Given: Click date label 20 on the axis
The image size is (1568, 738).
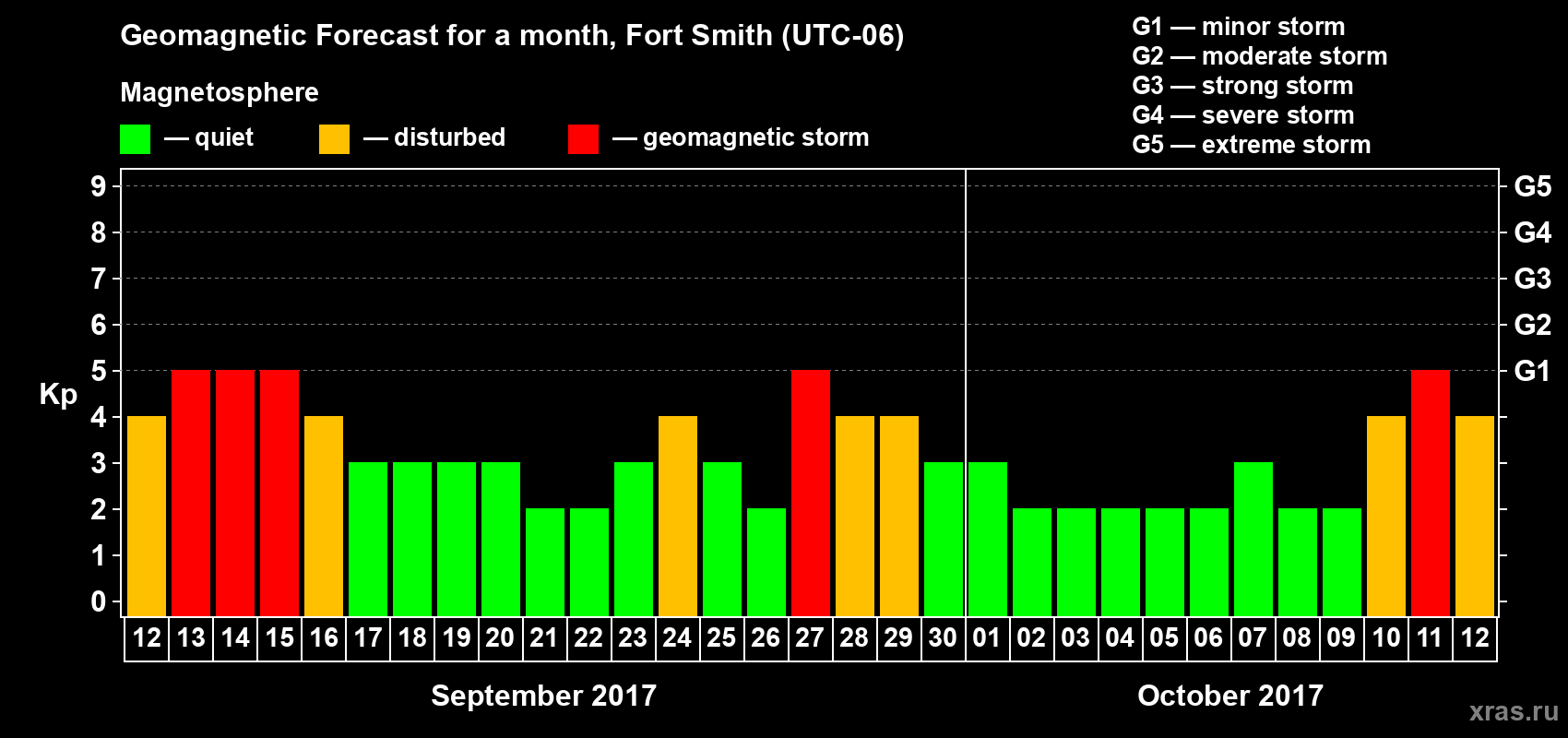Looking at the screenshot, I should [x=500, y=637].
